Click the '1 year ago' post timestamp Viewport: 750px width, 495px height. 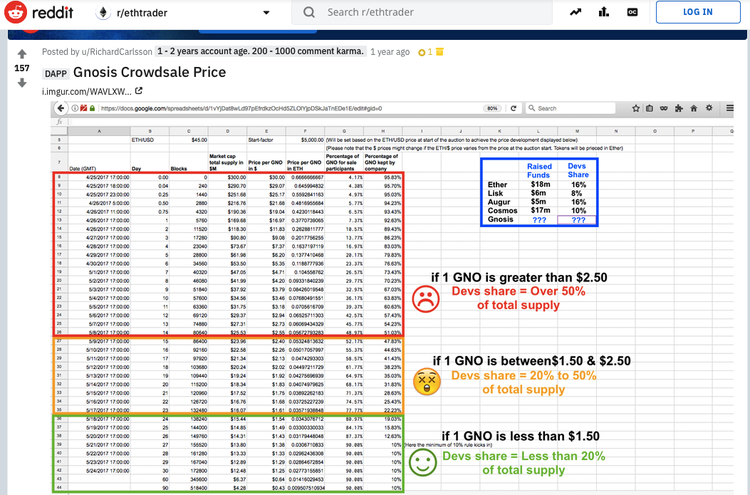[x=389, y=52]
